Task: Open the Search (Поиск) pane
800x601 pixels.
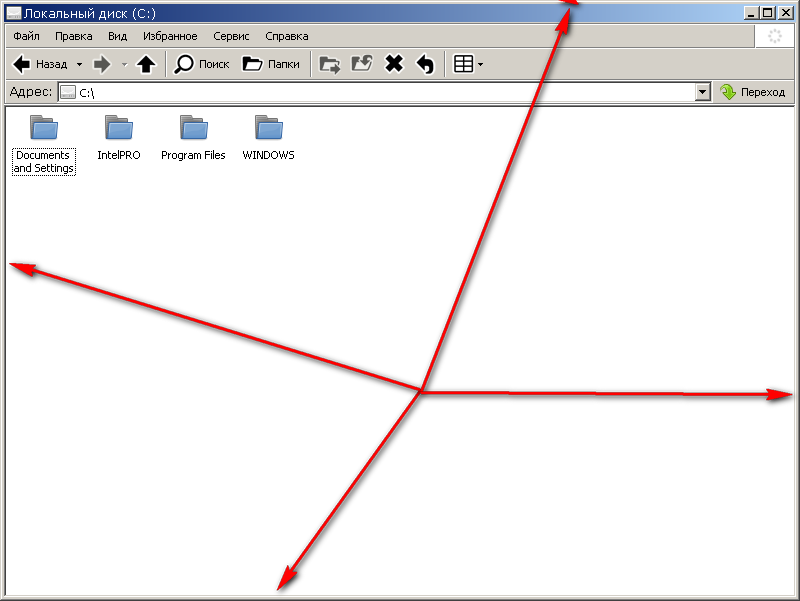Action: coord(202,64)
